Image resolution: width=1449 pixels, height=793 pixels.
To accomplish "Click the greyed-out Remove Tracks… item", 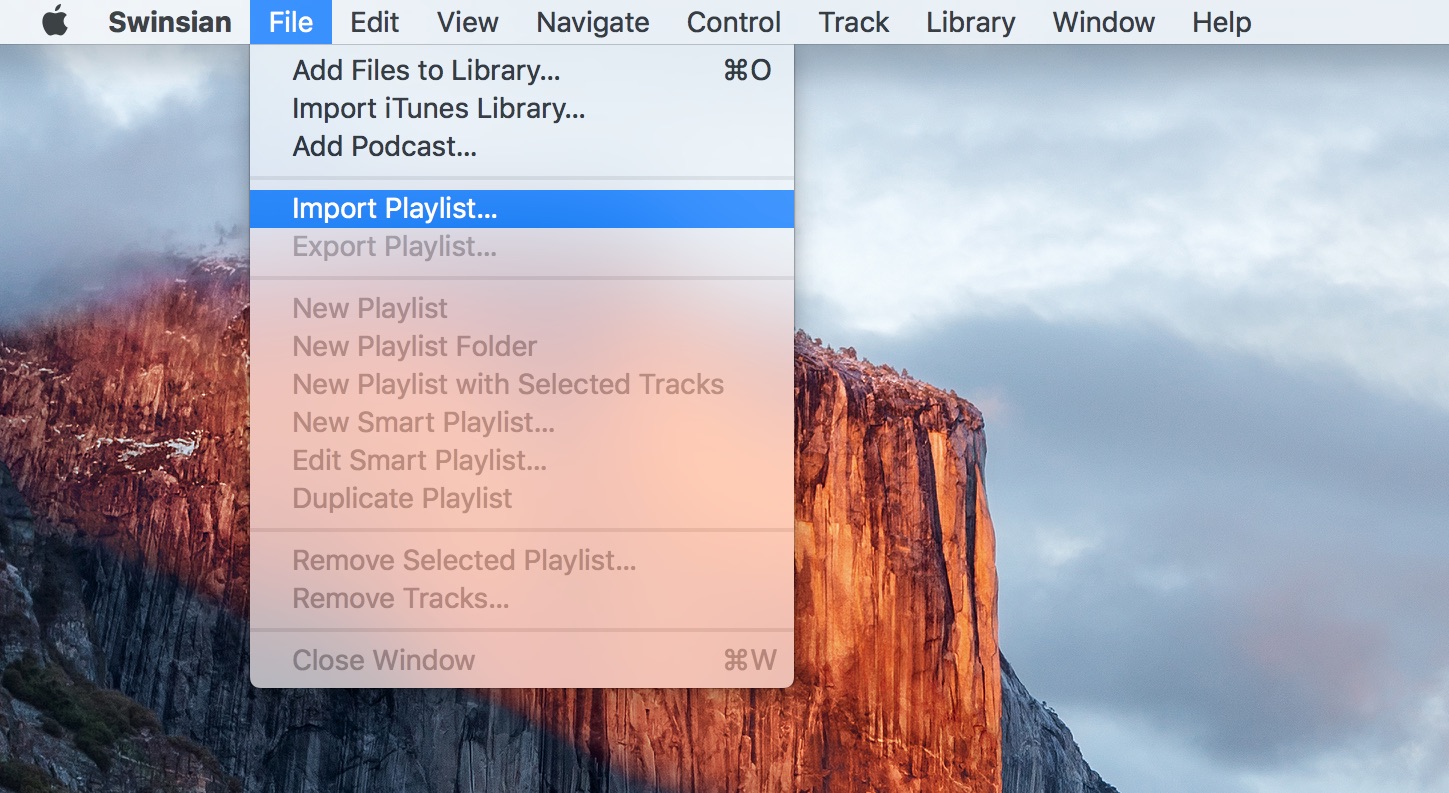I will pyautogui.click(x=522, y=598).
